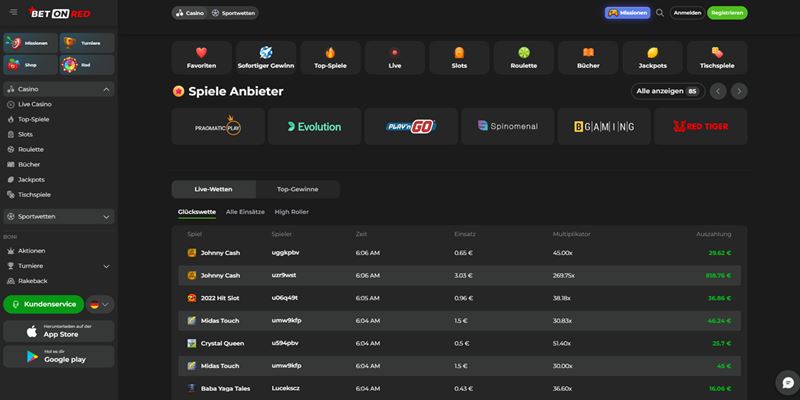Select Sofortiger Gewinn category
The image size is (800, 400).
pos(266,58)
